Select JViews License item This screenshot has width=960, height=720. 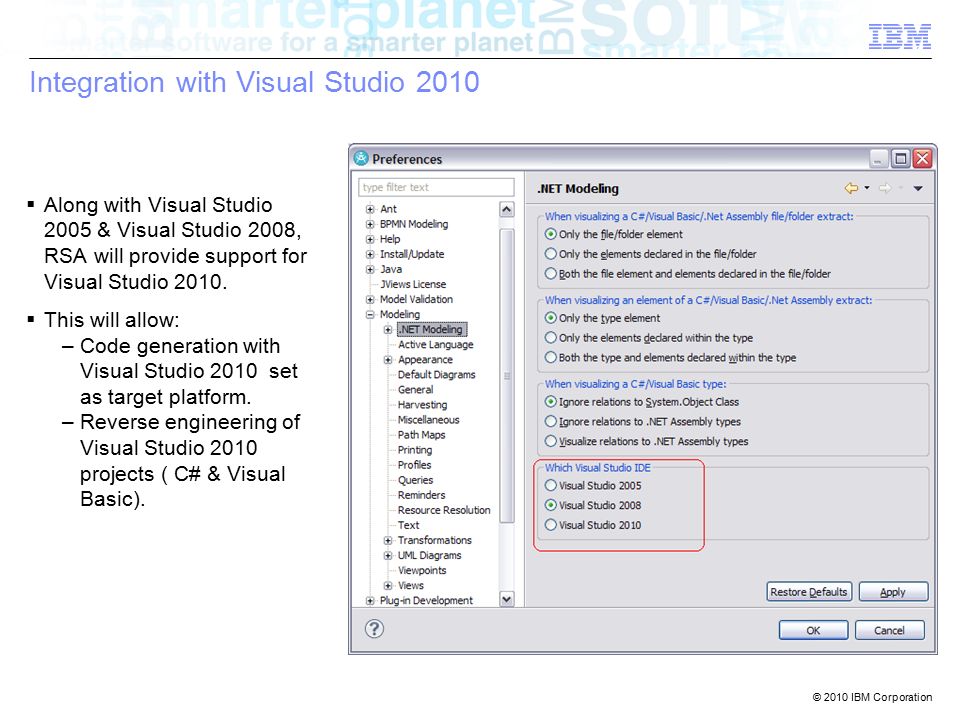(413, 285)
